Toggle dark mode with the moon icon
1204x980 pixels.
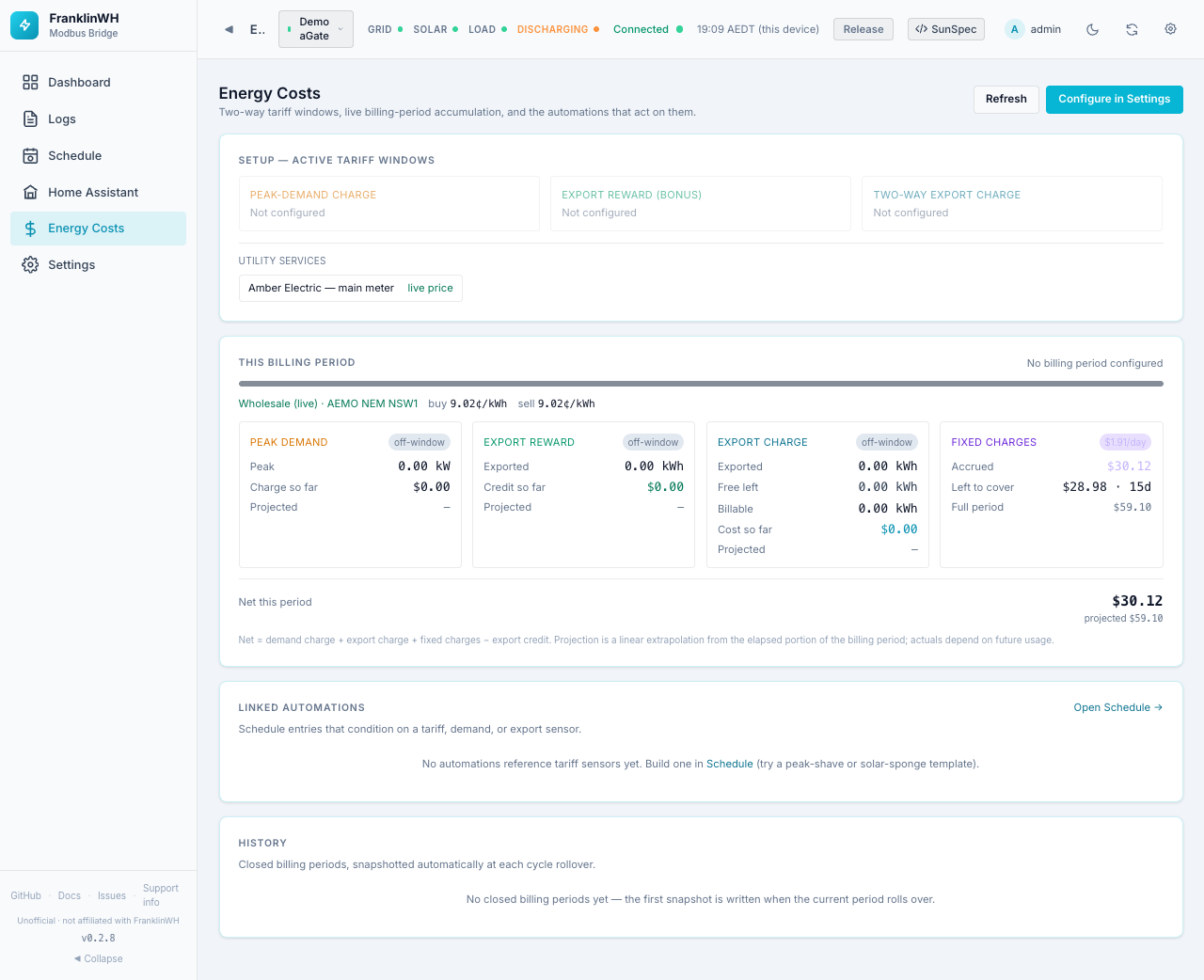click(x=1093, y=29)
